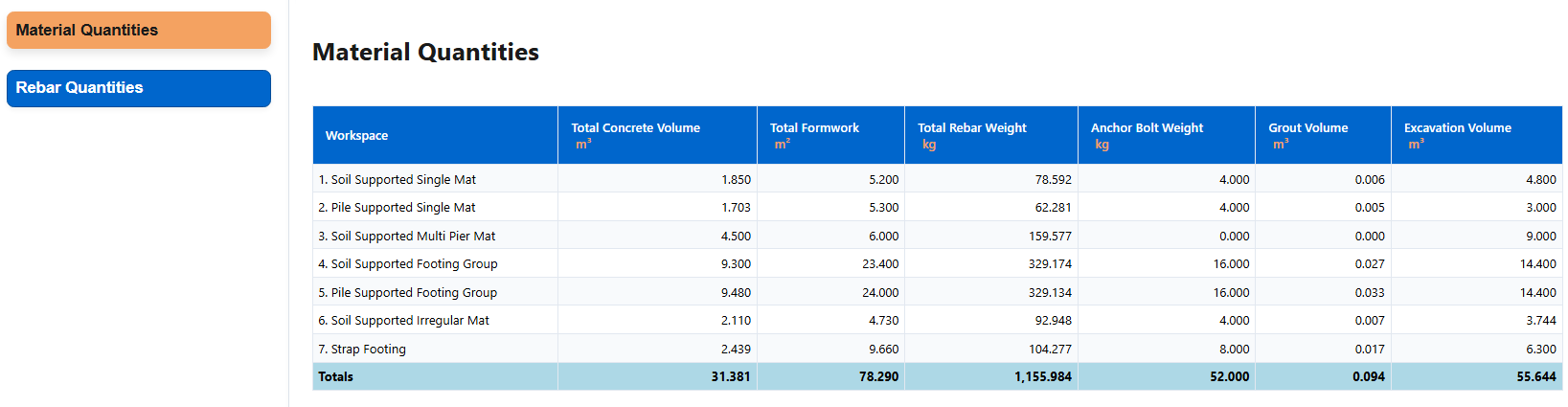Click the total excavation volume value 55.644
Viewport: 1568px width, 407px height.
(1535, 377)
